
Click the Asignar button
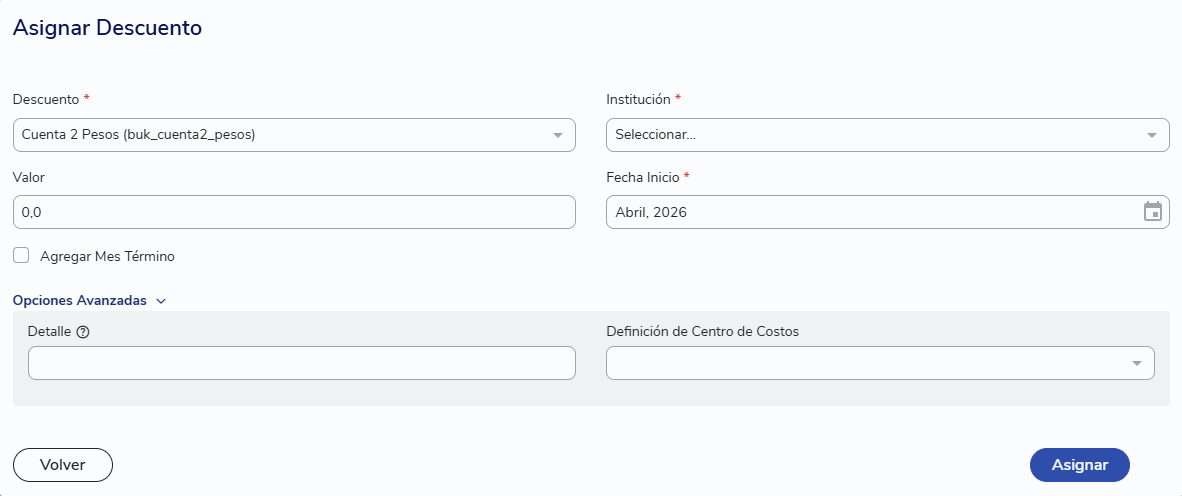click(1079, 465)
